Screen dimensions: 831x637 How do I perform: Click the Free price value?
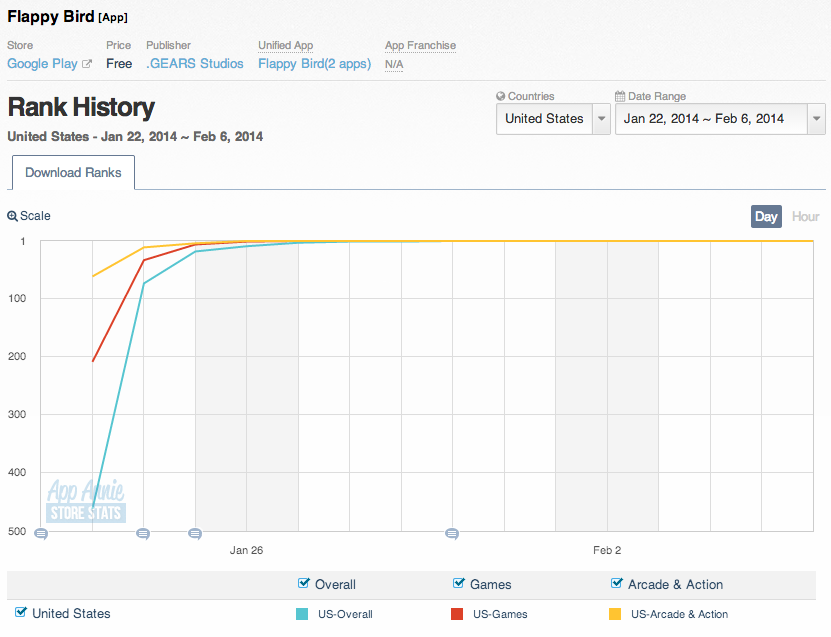119,64
